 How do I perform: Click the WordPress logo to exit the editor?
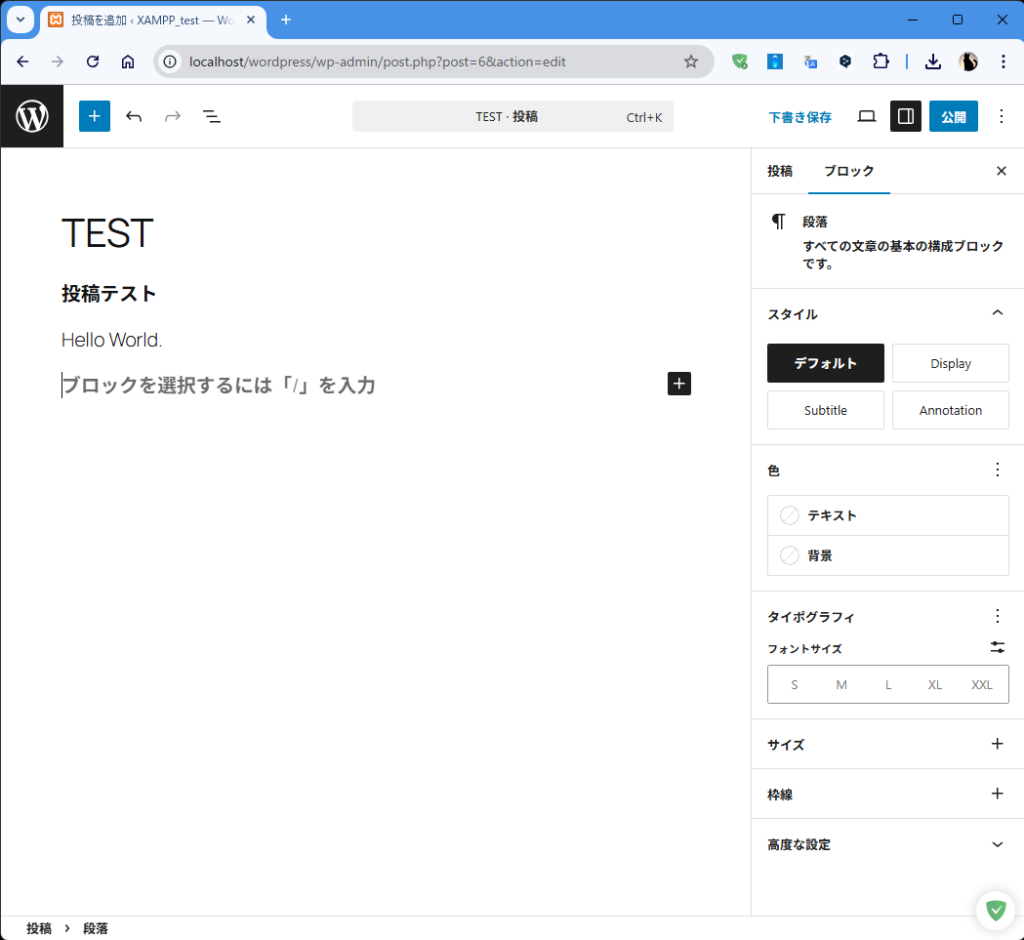[32, 116]
